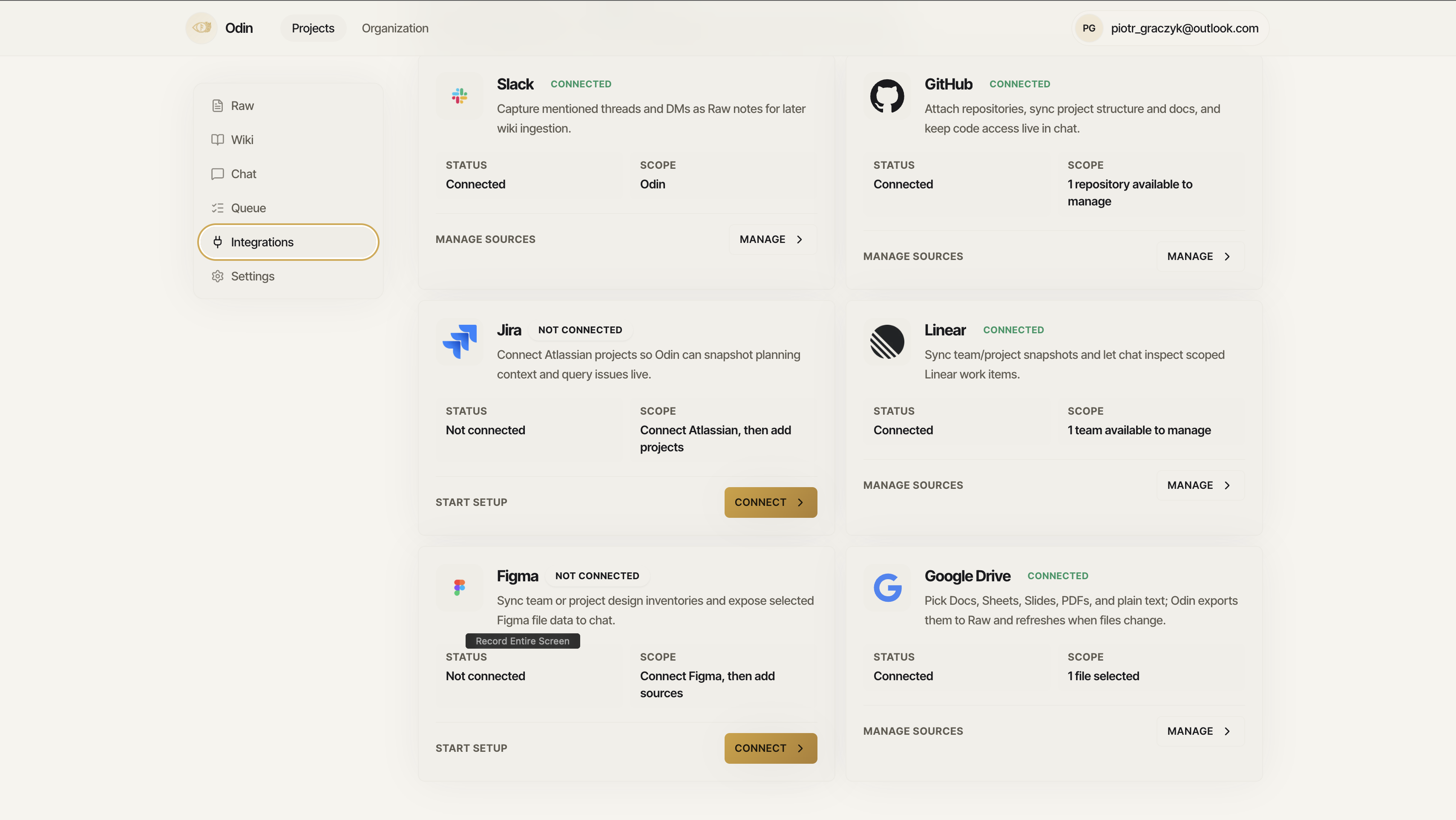This screenshot has height=820, width=1456.
Task: Click 'Connect Atlassian, then add projects' text
Action: [716, 439]
